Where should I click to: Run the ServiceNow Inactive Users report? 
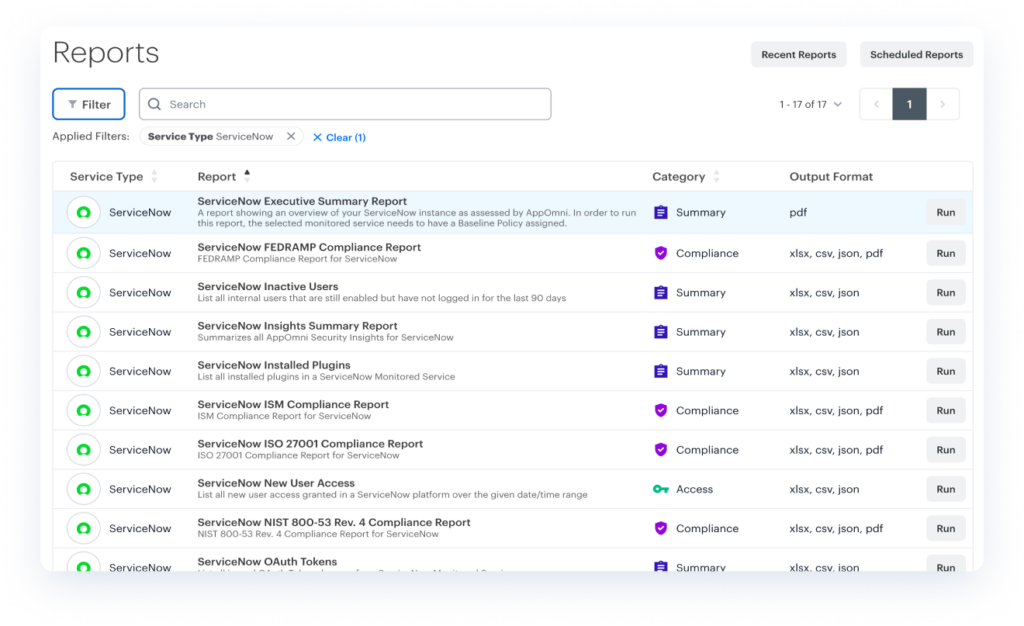[x=945, y=293]
